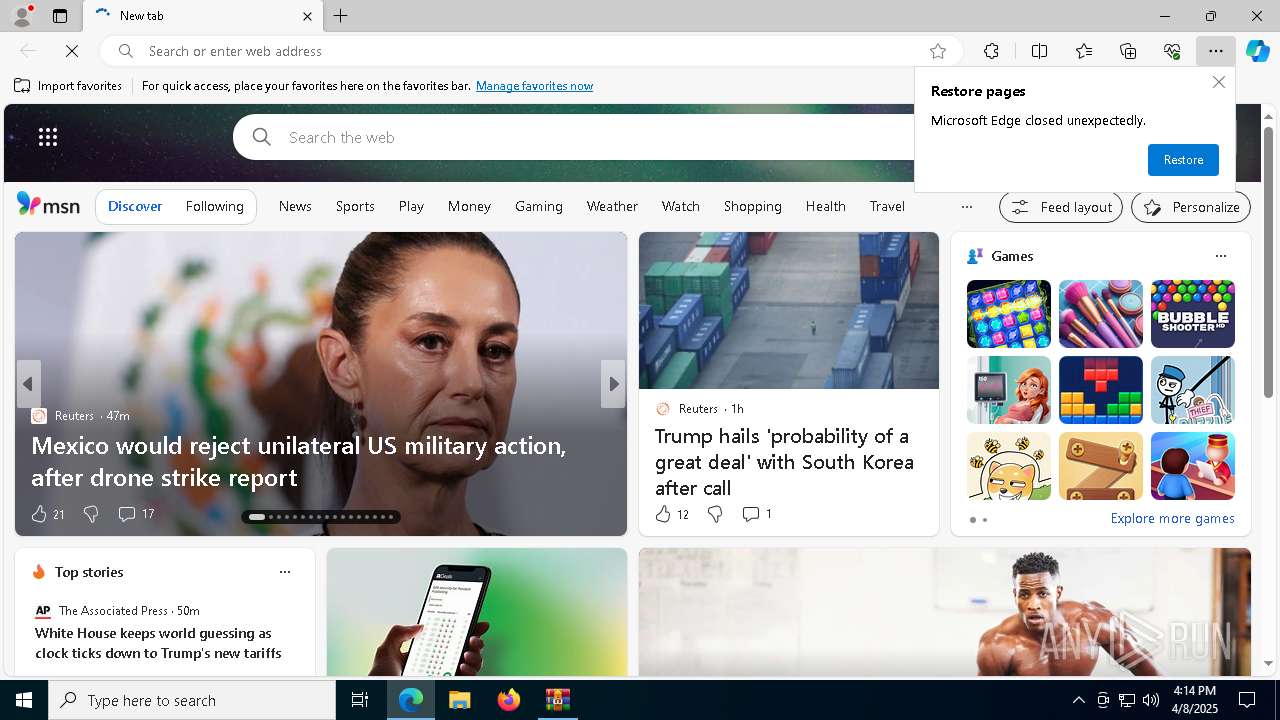Open the makeup brushes game tile

[1101, 314]
